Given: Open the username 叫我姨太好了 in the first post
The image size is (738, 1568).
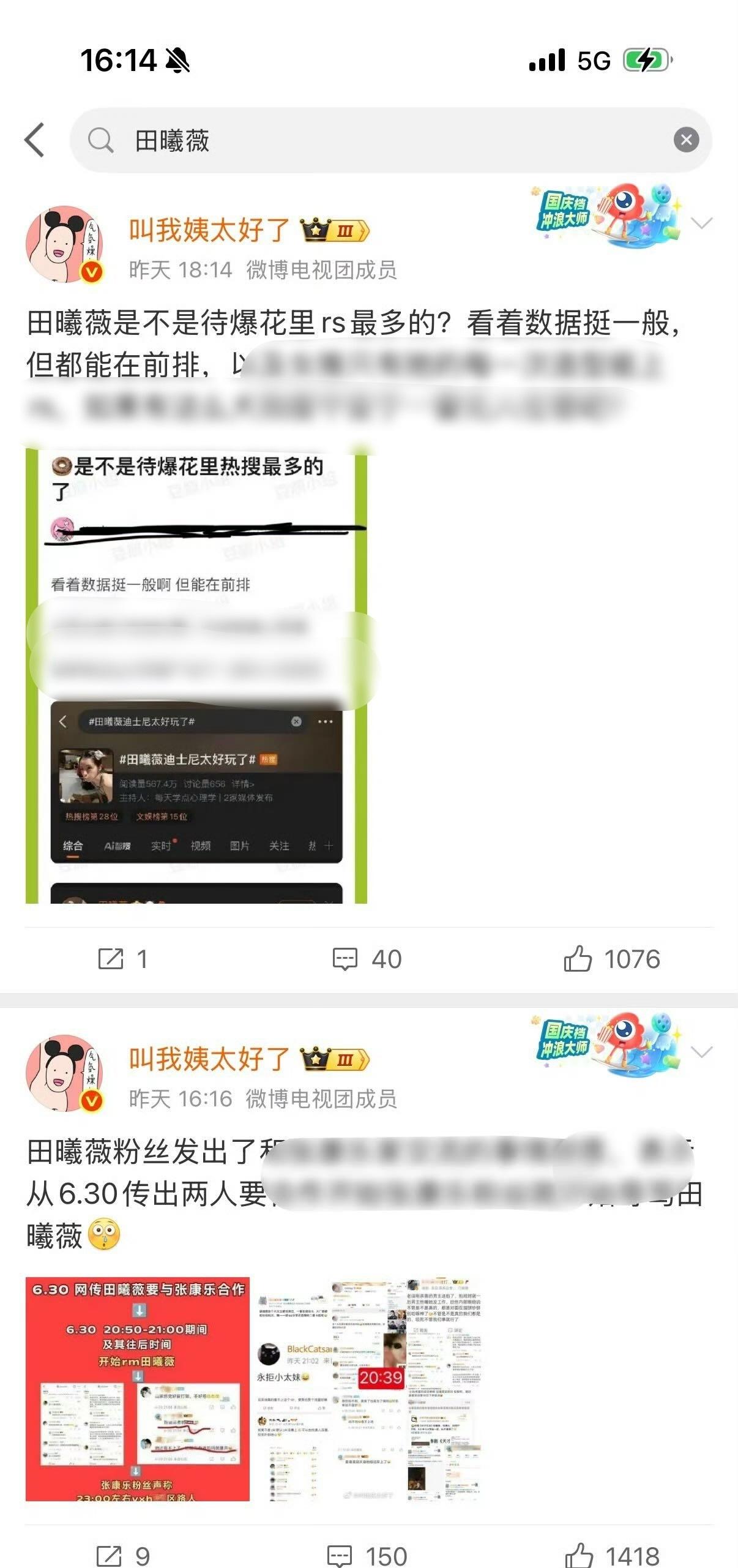Looking at the screenshot, I should tap(209, 230).
